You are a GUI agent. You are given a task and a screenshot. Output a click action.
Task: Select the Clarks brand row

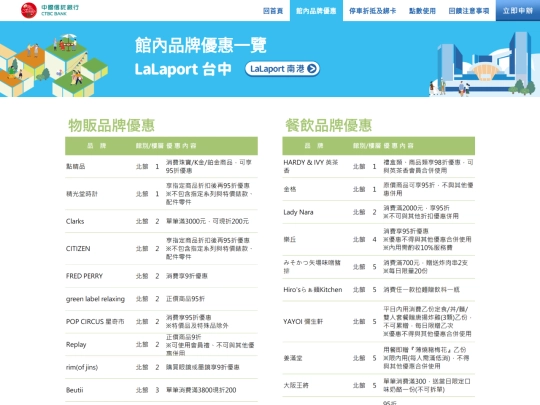point(161,221)
